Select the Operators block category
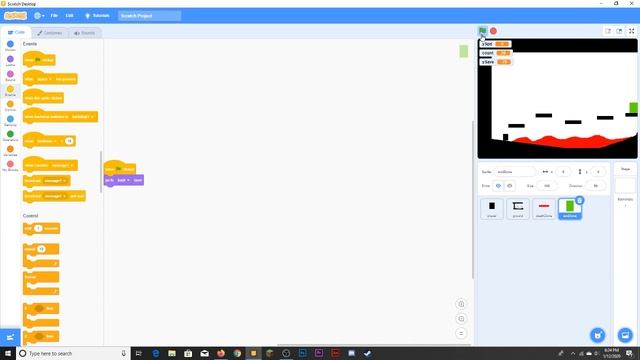This screenshot has width=640, height=360. pos(10,136)
